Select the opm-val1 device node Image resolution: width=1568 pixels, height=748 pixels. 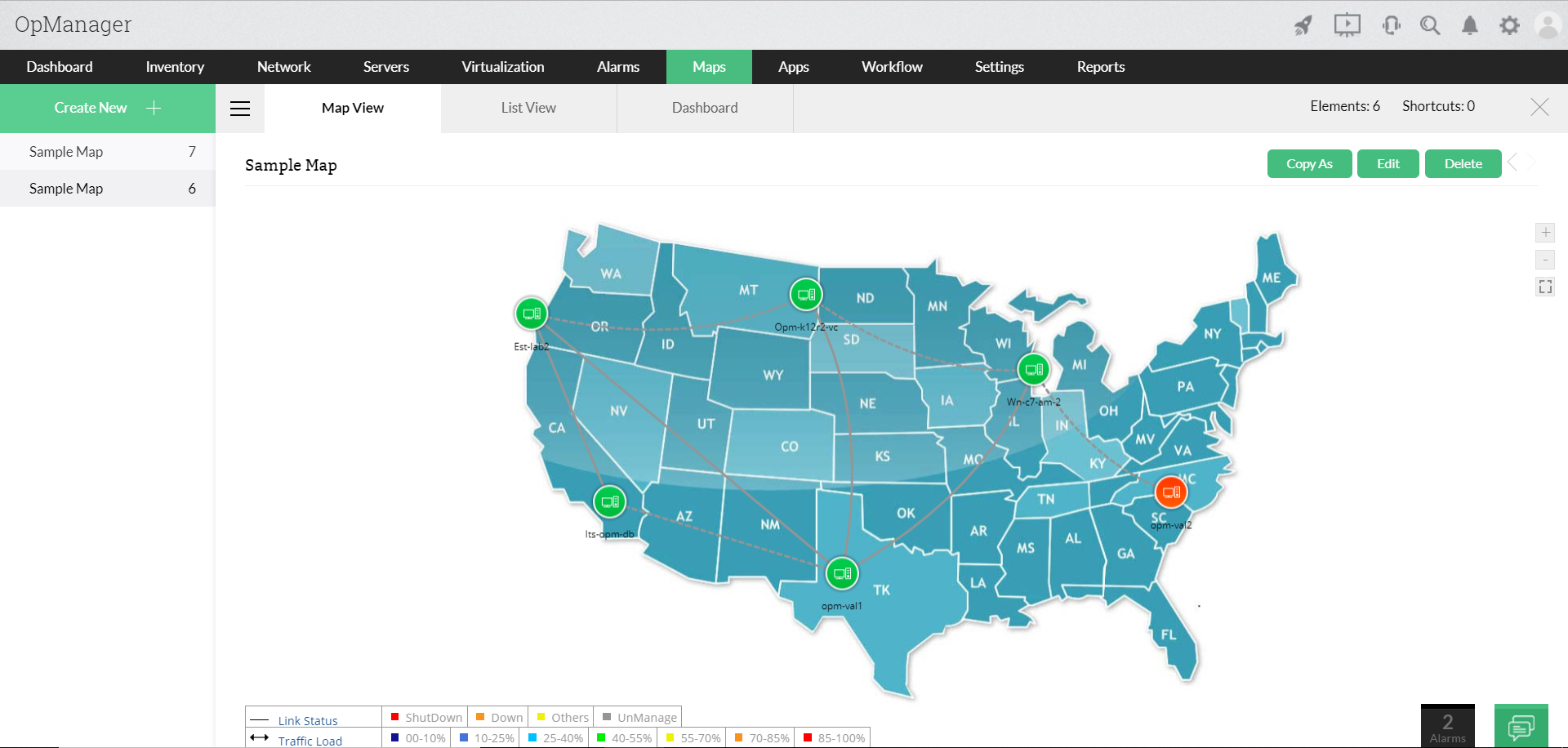(x=842, y=574)
